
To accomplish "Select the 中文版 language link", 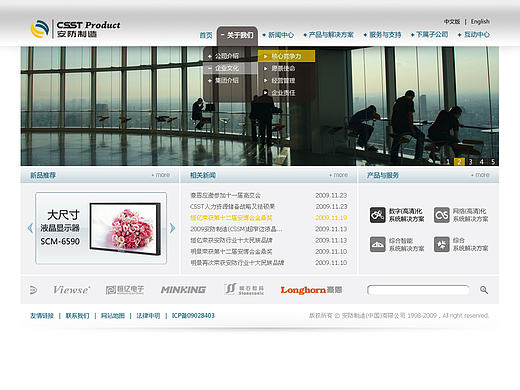I will (452, 22).
